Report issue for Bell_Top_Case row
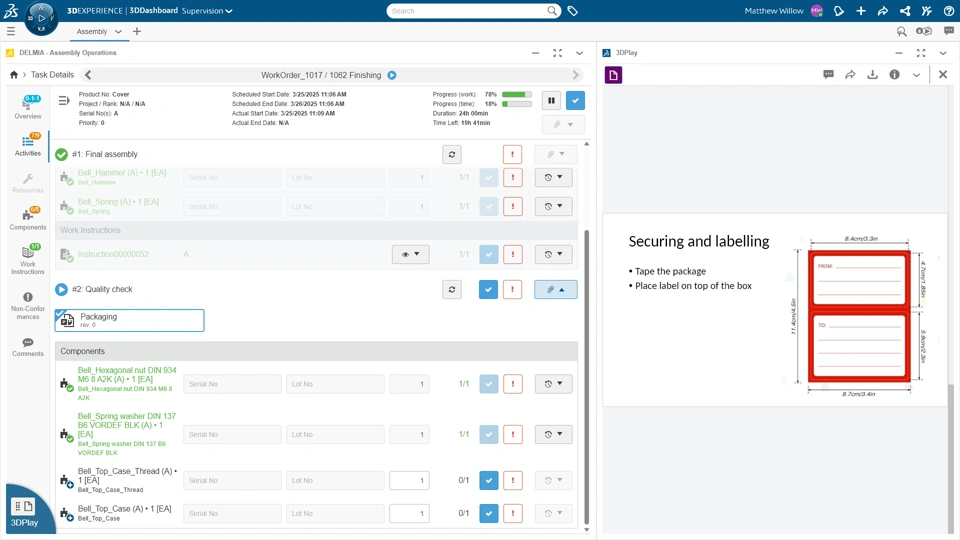 [512, 513]
